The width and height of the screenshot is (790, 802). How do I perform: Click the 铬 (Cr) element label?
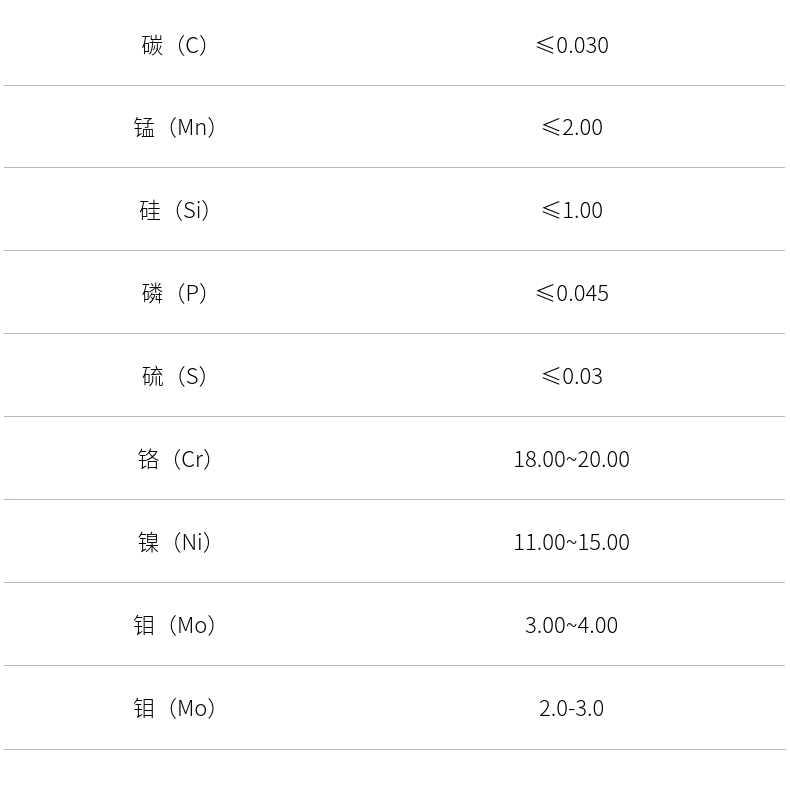click(x=175, y=459)
